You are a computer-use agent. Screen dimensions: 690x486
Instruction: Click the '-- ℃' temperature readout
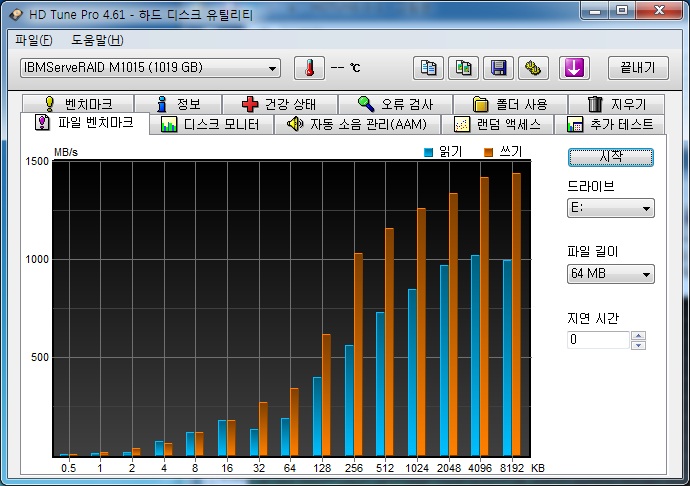click(x=345, y=68)
